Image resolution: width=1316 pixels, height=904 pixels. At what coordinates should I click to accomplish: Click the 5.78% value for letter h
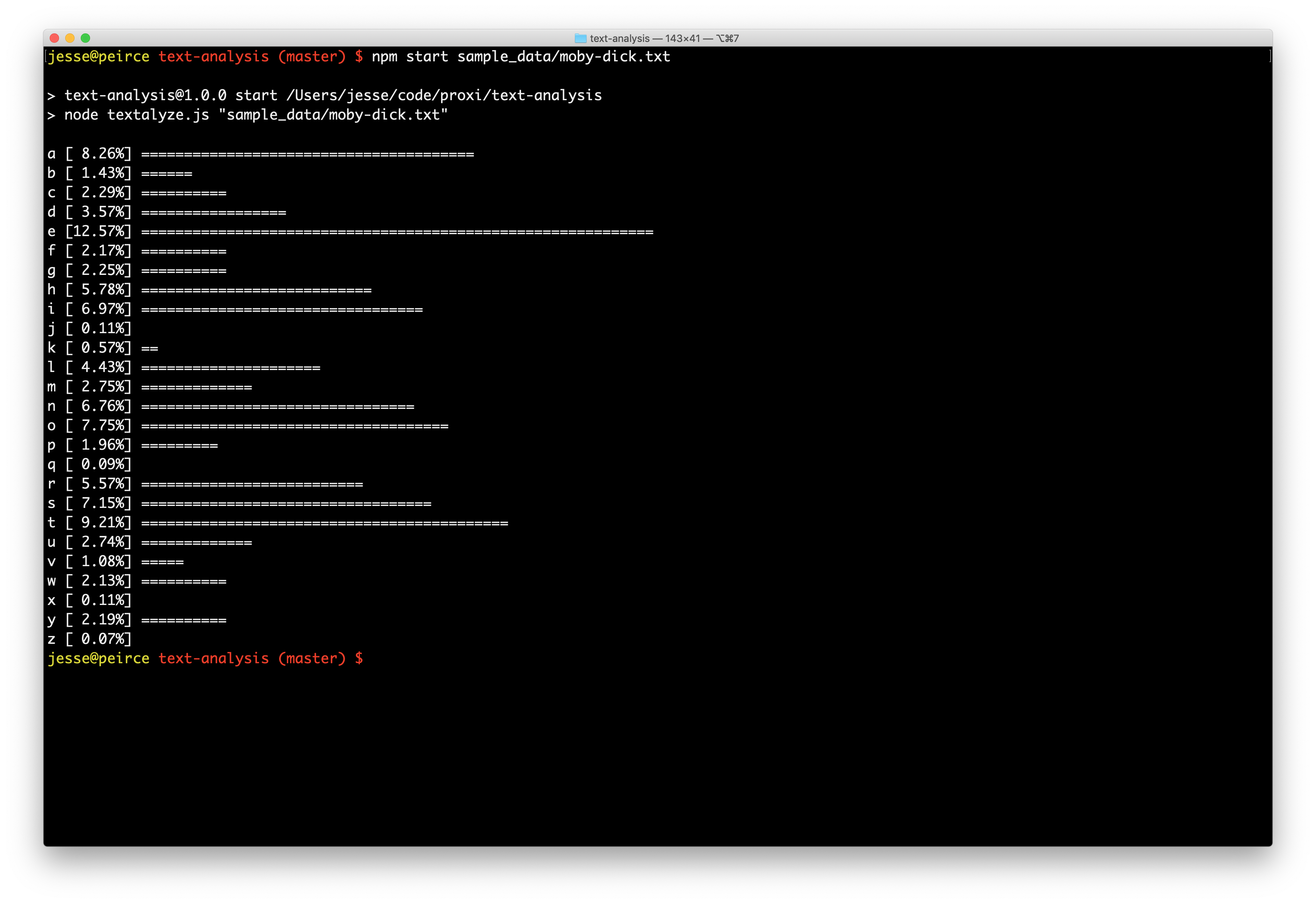[x=102, y=289]
